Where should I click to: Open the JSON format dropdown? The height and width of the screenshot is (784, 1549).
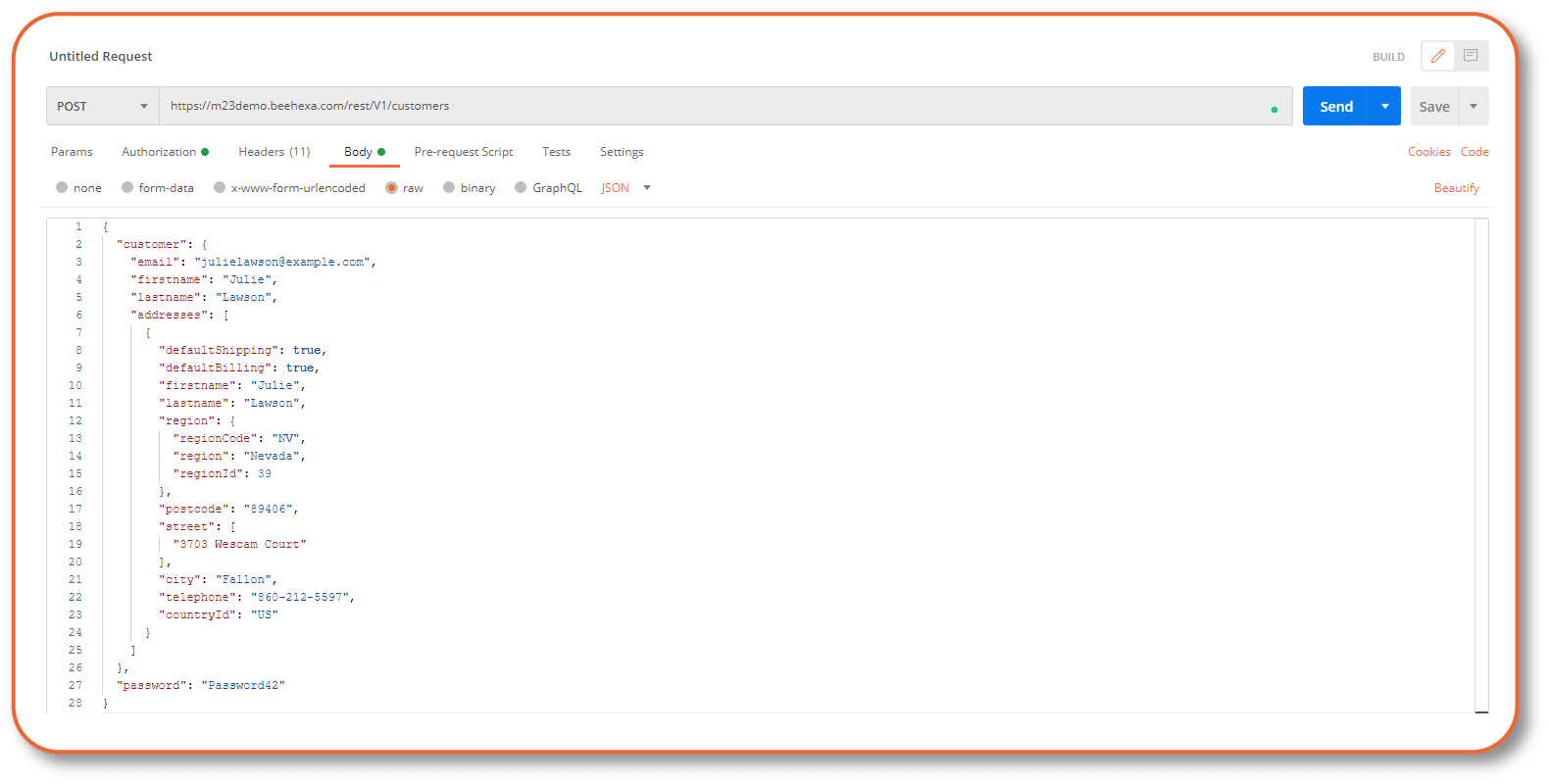click(625, 188)
